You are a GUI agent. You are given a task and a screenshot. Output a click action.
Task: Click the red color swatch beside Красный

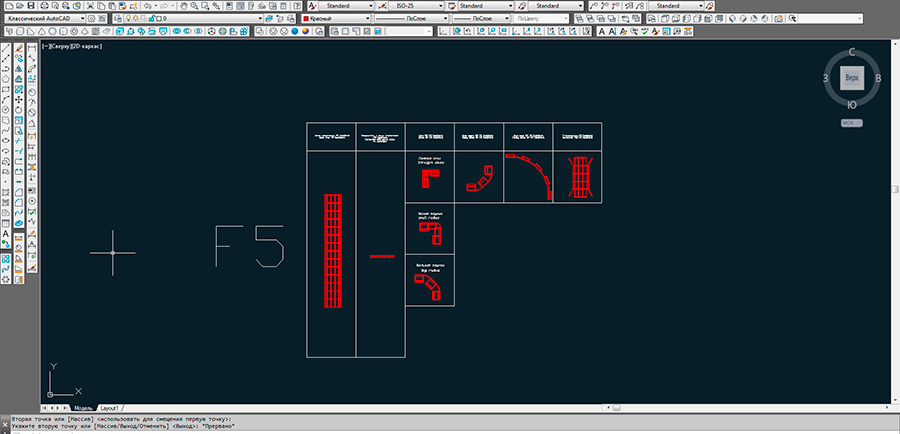pyautogui.click(x=307, y=18)
